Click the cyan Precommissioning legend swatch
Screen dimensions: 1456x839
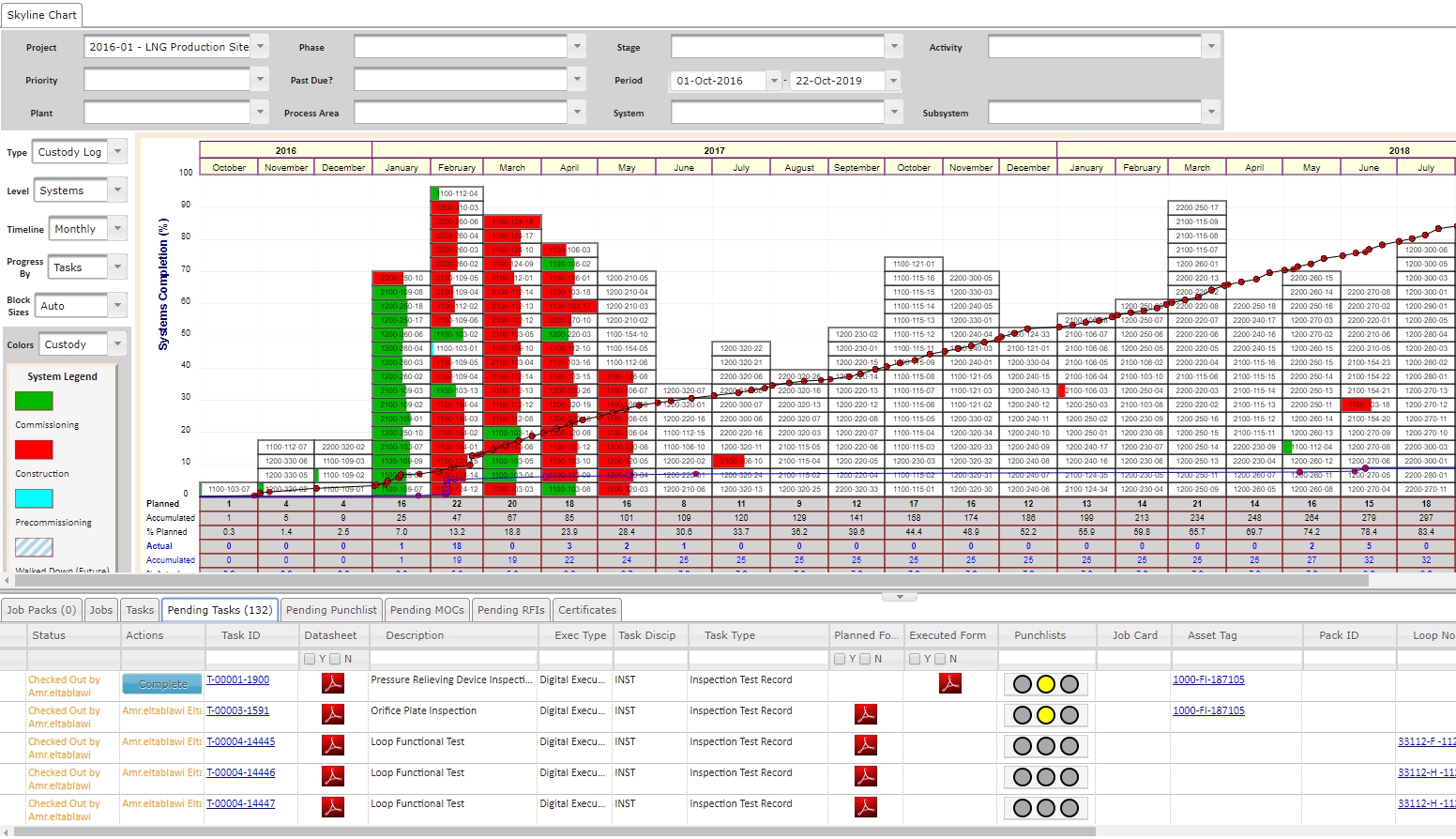tap(34, 498)
